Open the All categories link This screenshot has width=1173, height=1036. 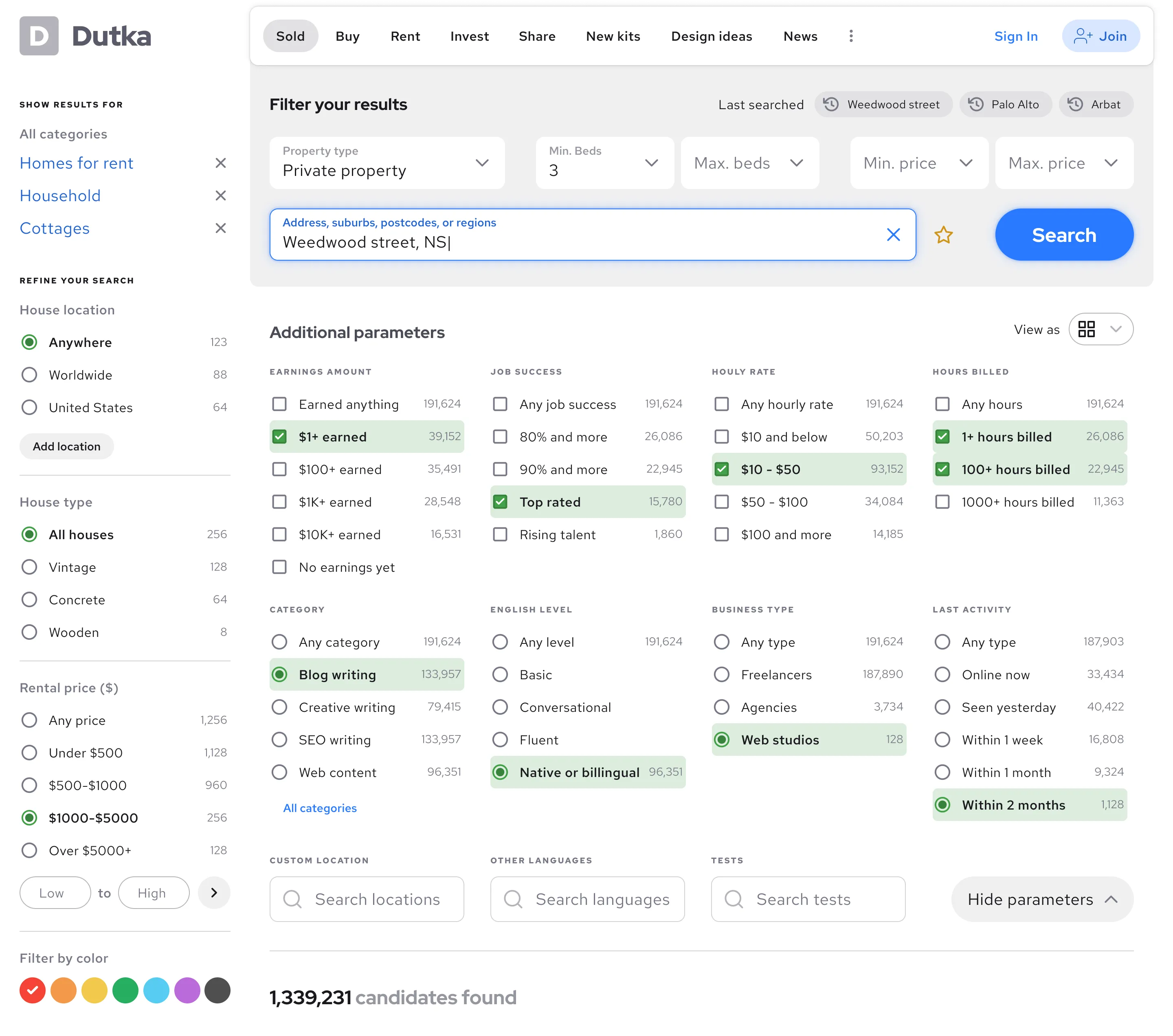(x=320, y=808)
